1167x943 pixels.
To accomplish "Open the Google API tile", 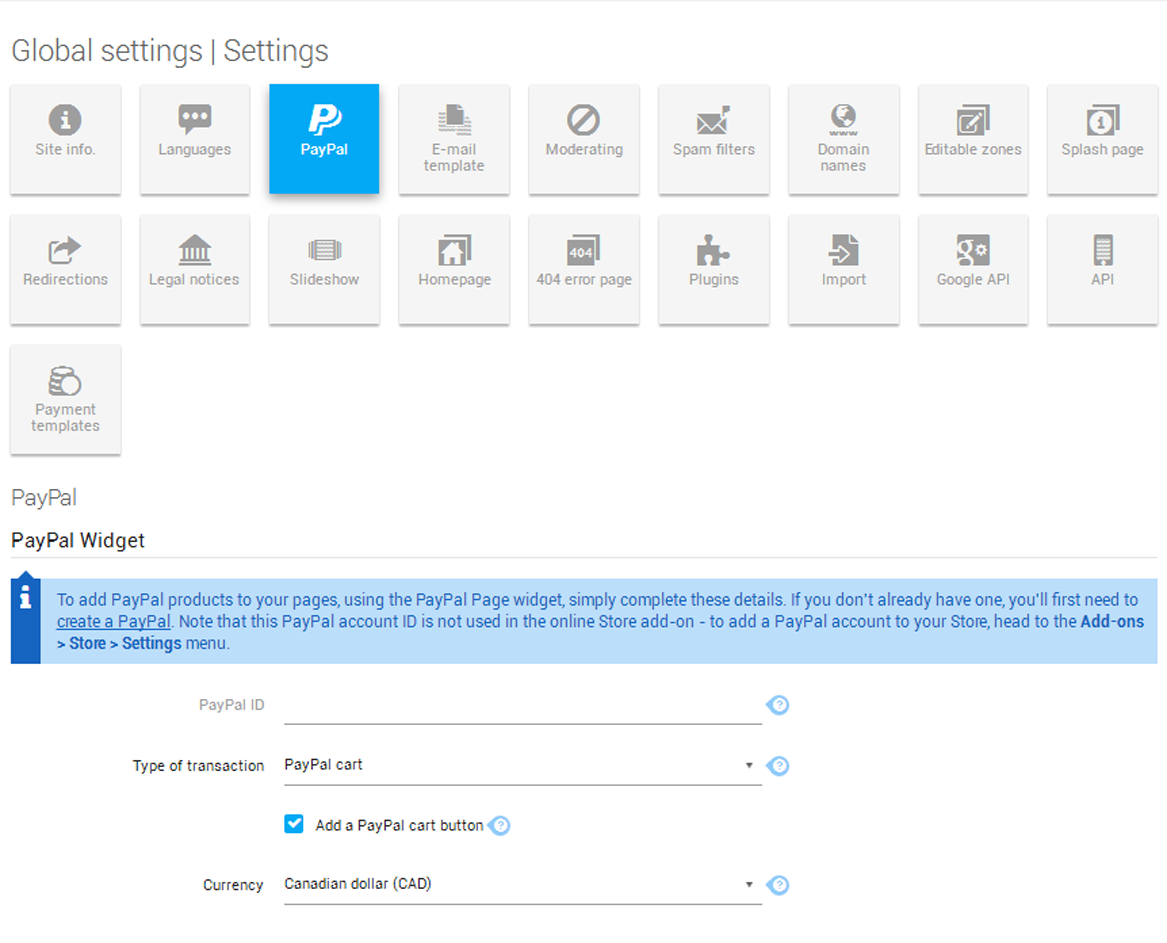I will point(973,269).
